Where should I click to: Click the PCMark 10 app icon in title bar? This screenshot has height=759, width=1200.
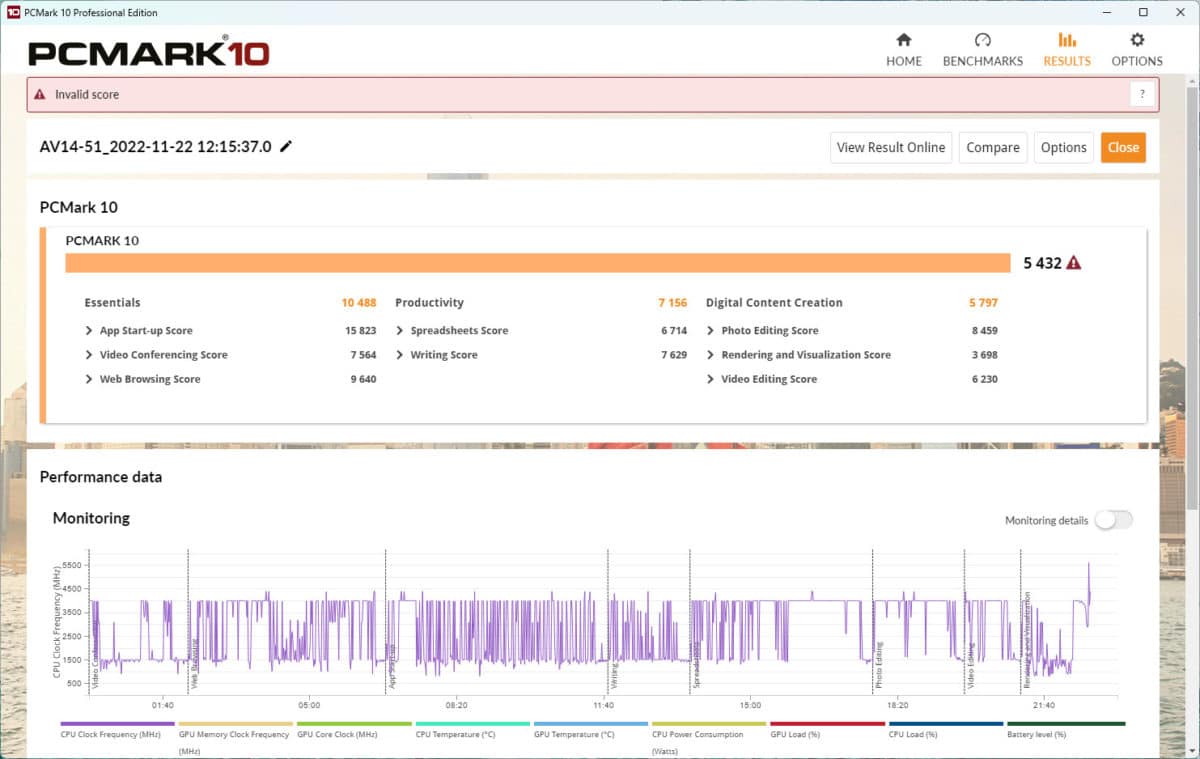[x=11, y=12]
